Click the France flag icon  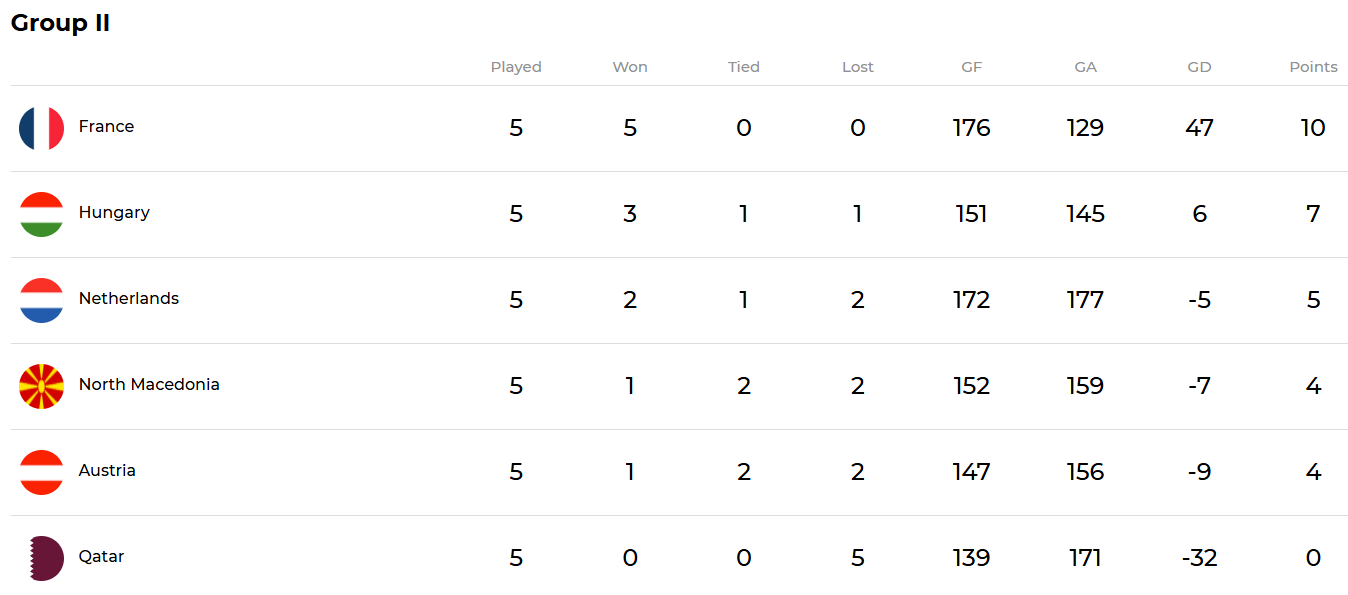click(x=42, y=128)
